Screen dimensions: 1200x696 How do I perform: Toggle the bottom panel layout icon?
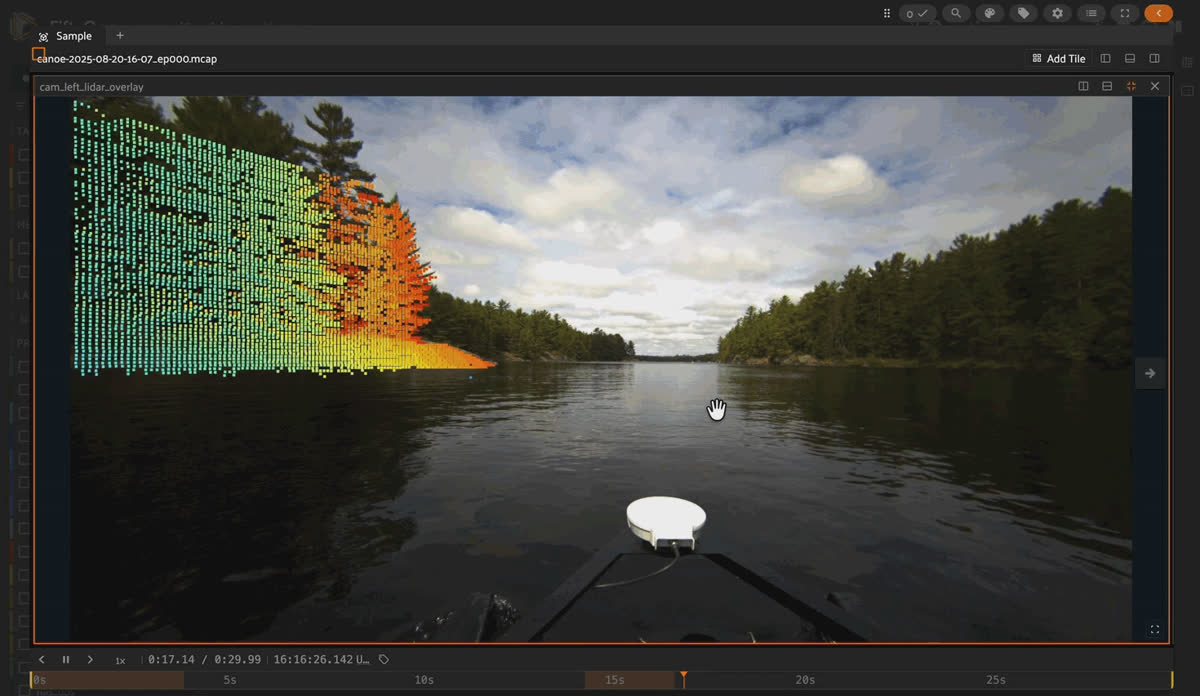[1130, 59]
